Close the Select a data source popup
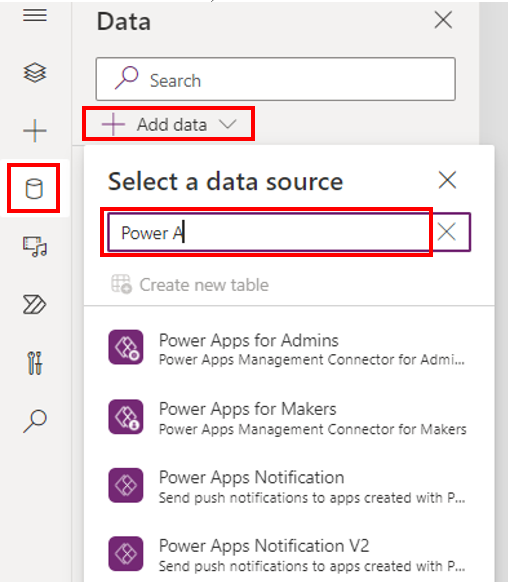This screenshot has width=508, height=582. pyautogui.click(x=447, y=180)
